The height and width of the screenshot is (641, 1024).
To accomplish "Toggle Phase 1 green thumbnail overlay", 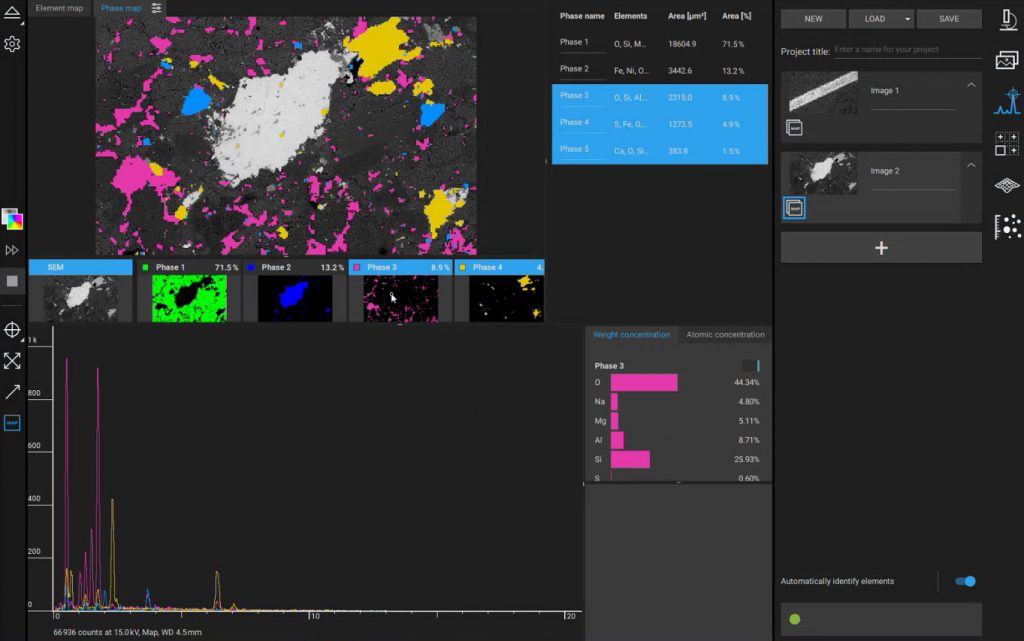I will pyautogui.click(x=189, y=299).
